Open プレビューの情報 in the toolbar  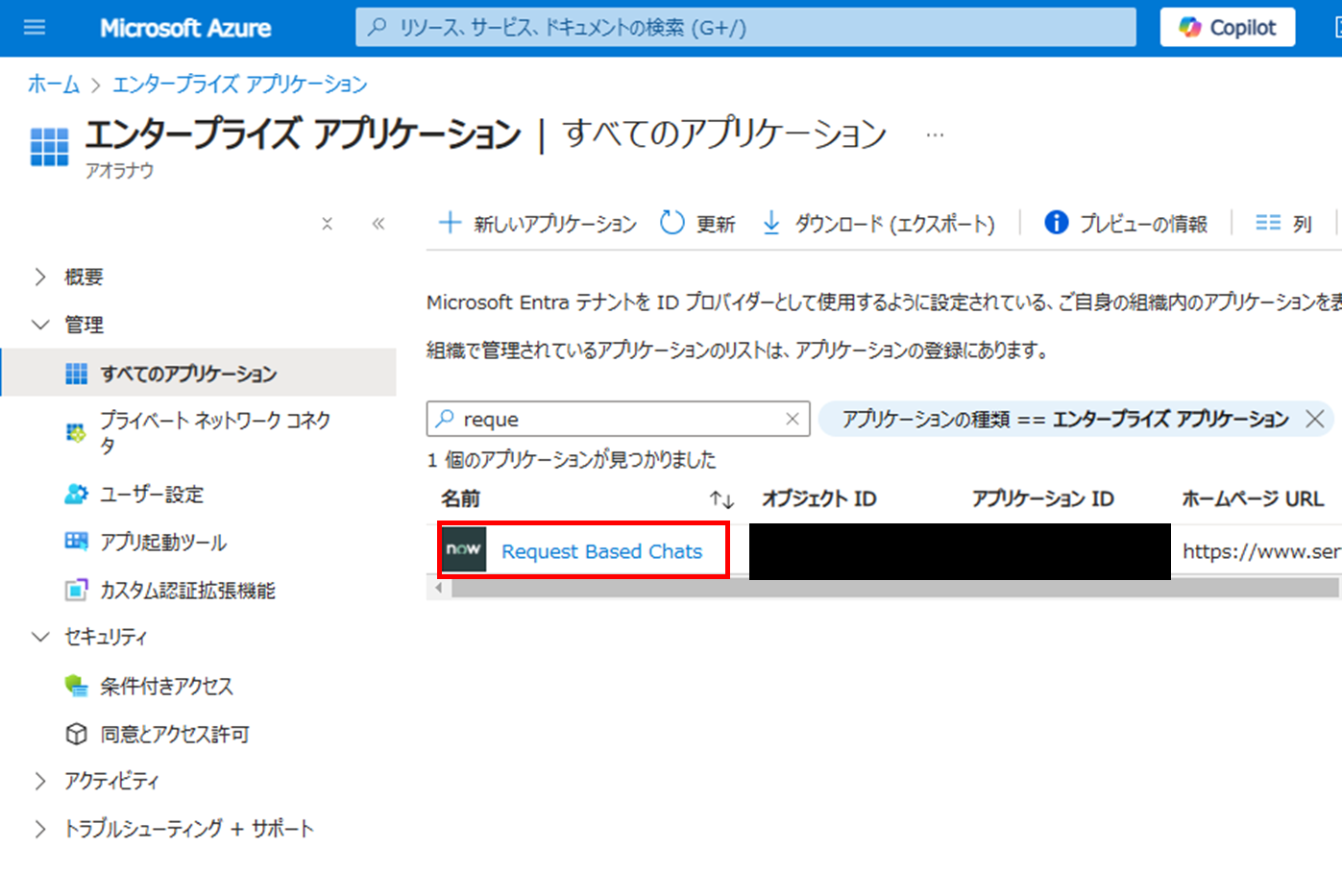pyautogui.click(x=1126, y=224)
